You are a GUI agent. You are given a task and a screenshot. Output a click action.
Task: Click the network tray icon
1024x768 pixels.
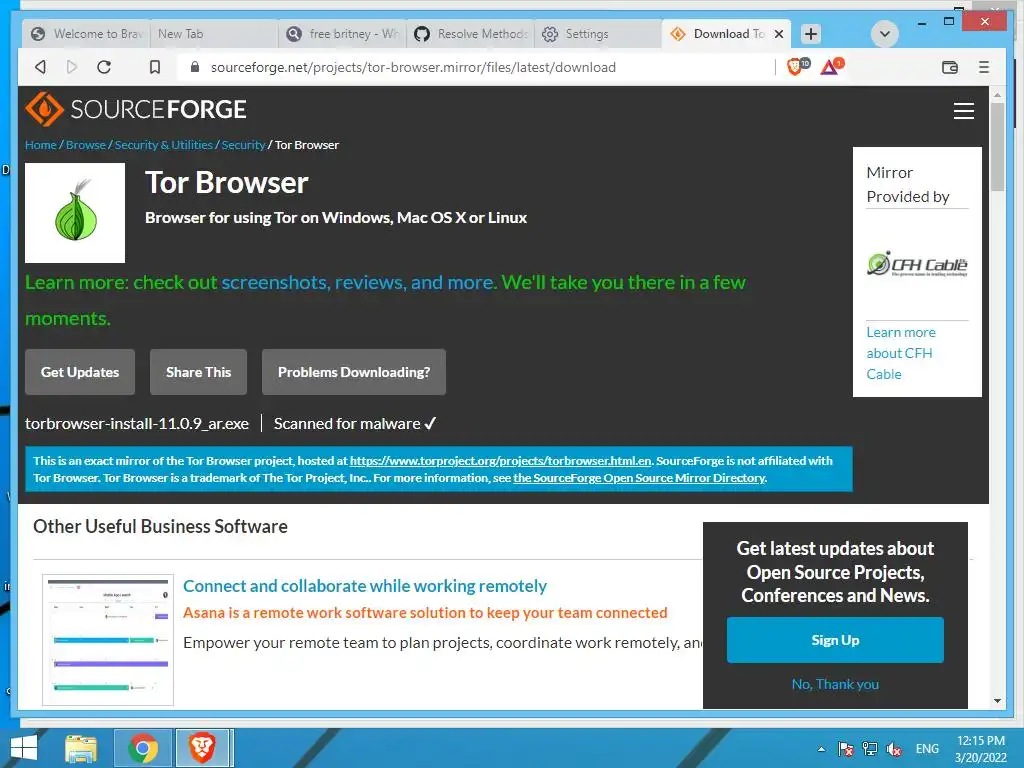pos(869,749)
